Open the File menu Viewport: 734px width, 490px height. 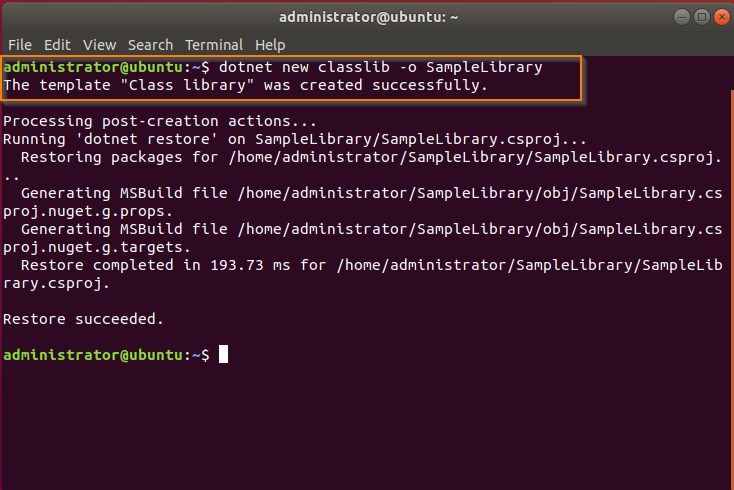[x=20, y=45]
